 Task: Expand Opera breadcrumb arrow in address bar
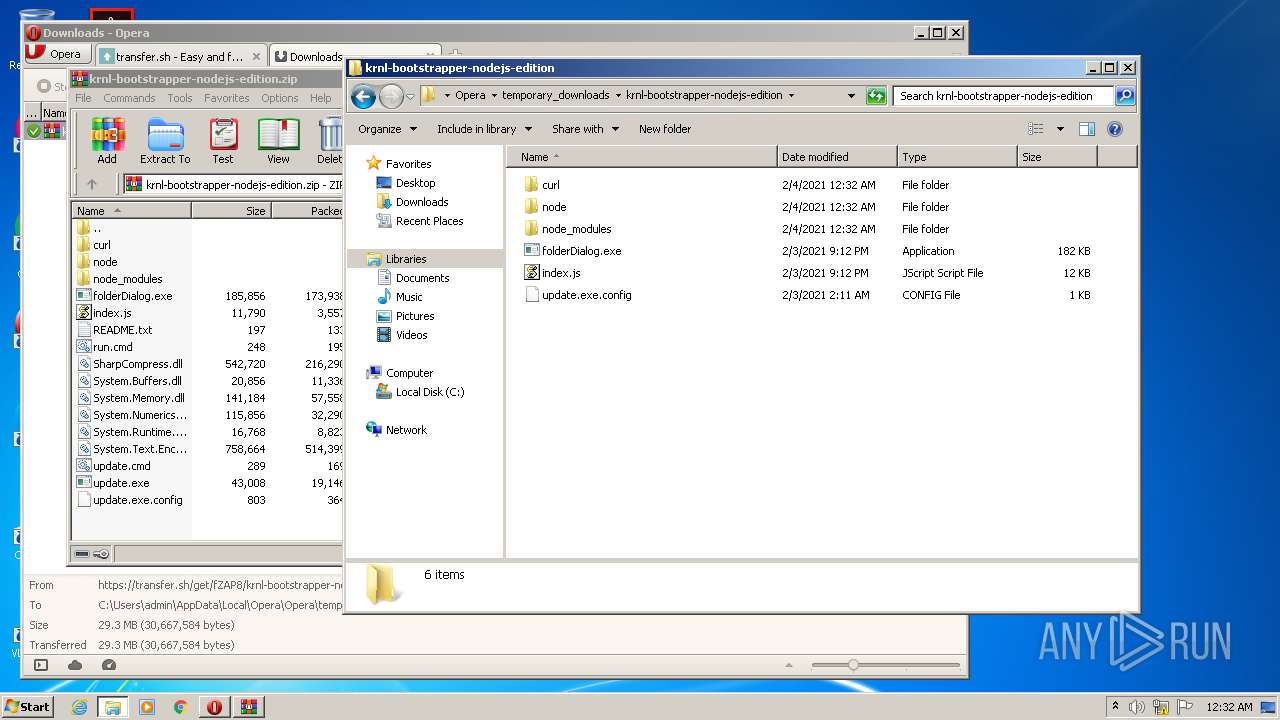point(493,96)
